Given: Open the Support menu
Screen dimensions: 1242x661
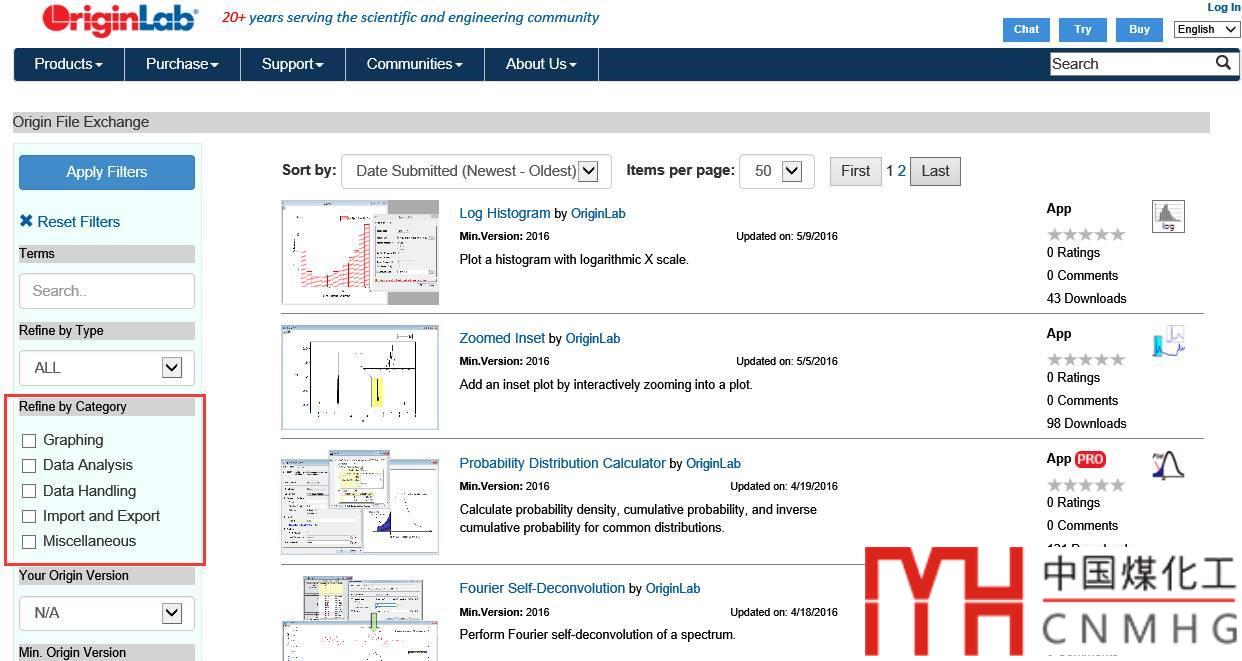Looking at the screenshot, I should (x=292, y=64).
